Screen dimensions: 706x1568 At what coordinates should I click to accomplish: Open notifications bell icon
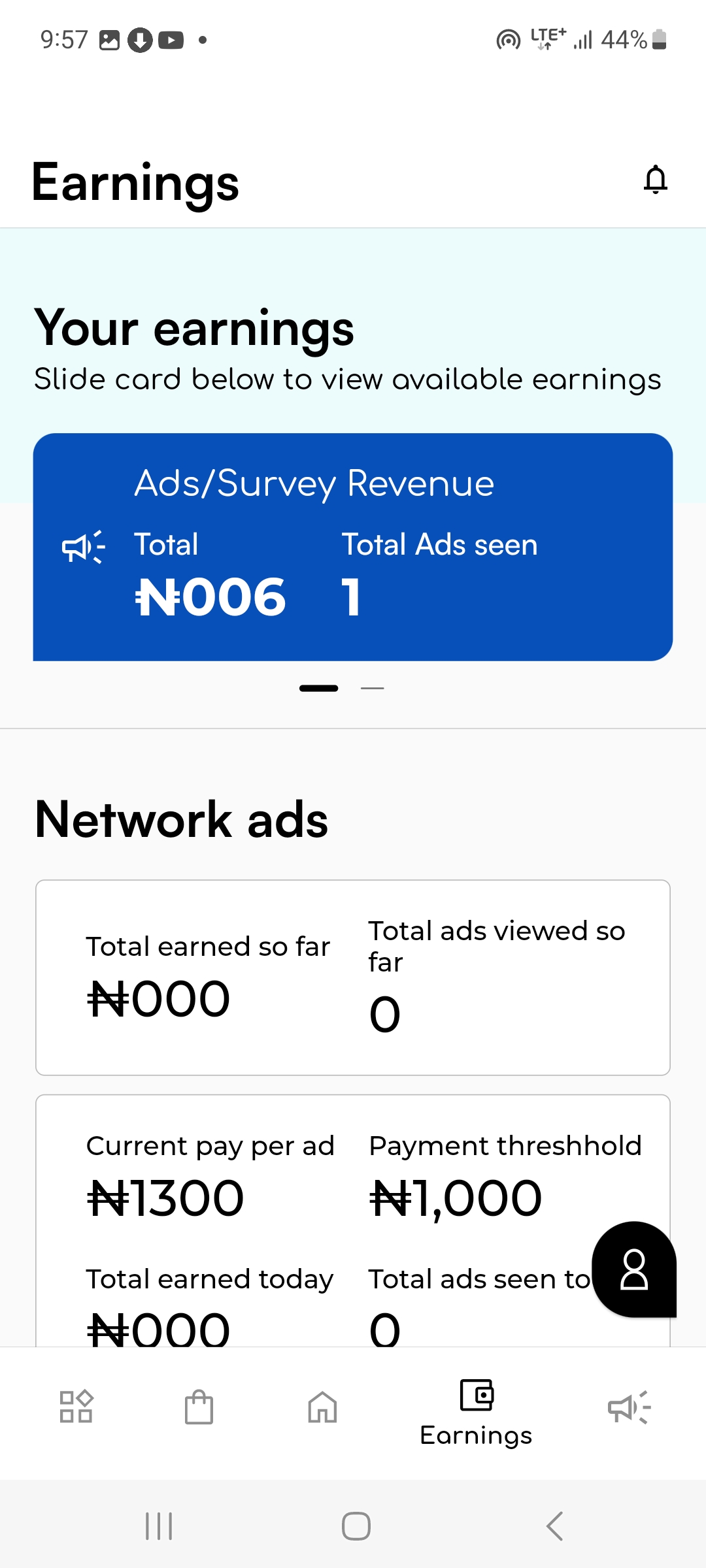(655, 180)
